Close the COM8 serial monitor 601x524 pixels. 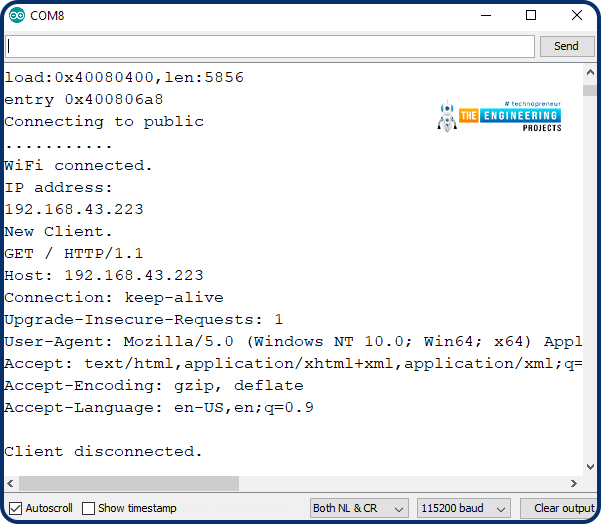coord(576,15)
